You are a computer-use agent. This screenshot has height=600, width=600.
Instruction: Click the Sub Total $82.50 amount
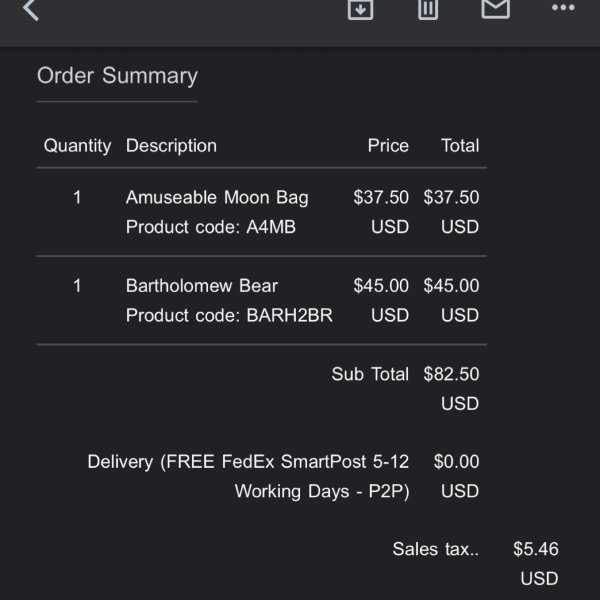[x=451, y=388]
